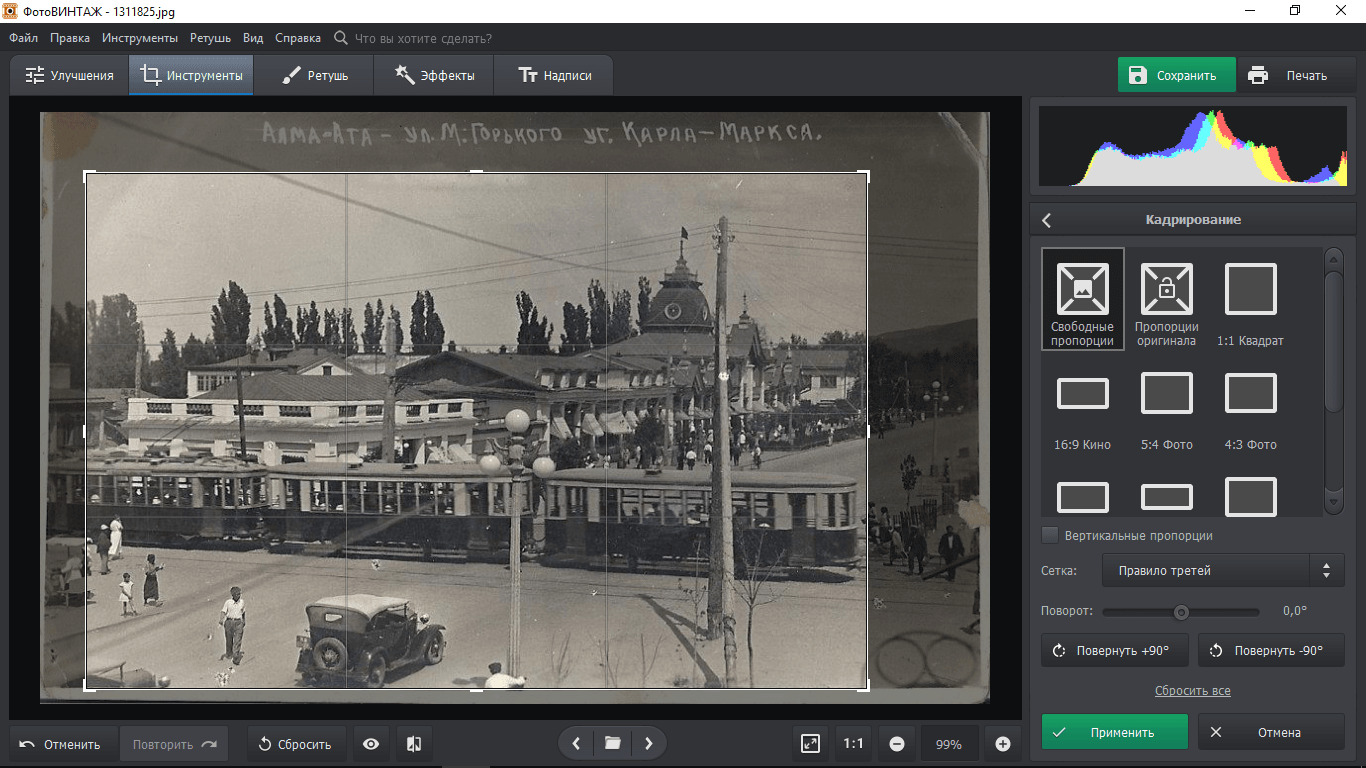Toggle the before/after compare view

414,744
